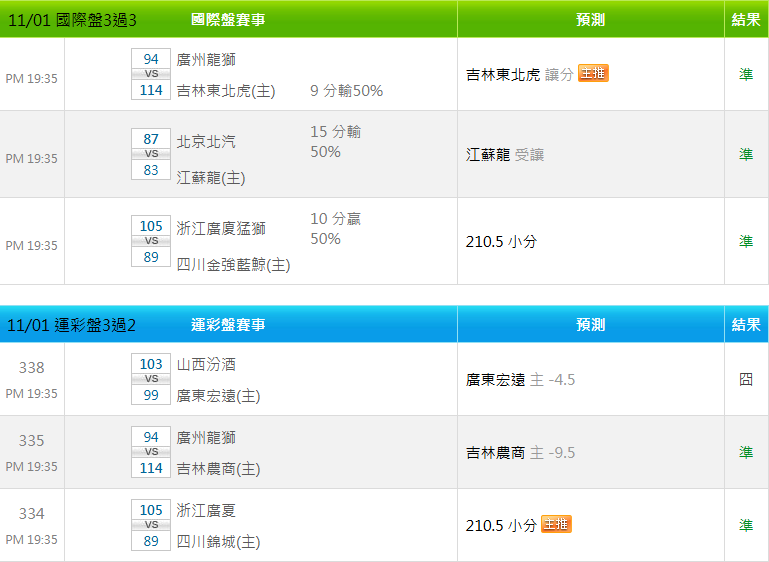Screen dimensions: 769x562
Task: Click prediction 廣東宏遠 主 -4.5
Action: click(x=520, y=380)
